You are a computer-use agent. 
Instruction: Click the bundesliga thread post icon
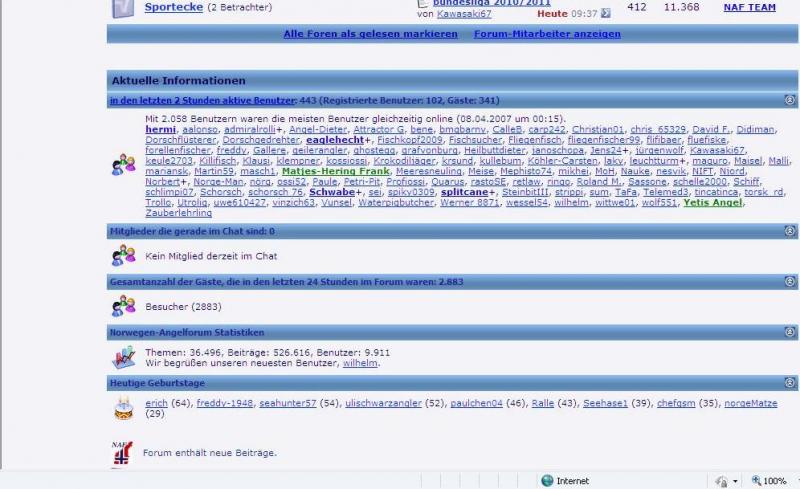(x=423, y=4)
